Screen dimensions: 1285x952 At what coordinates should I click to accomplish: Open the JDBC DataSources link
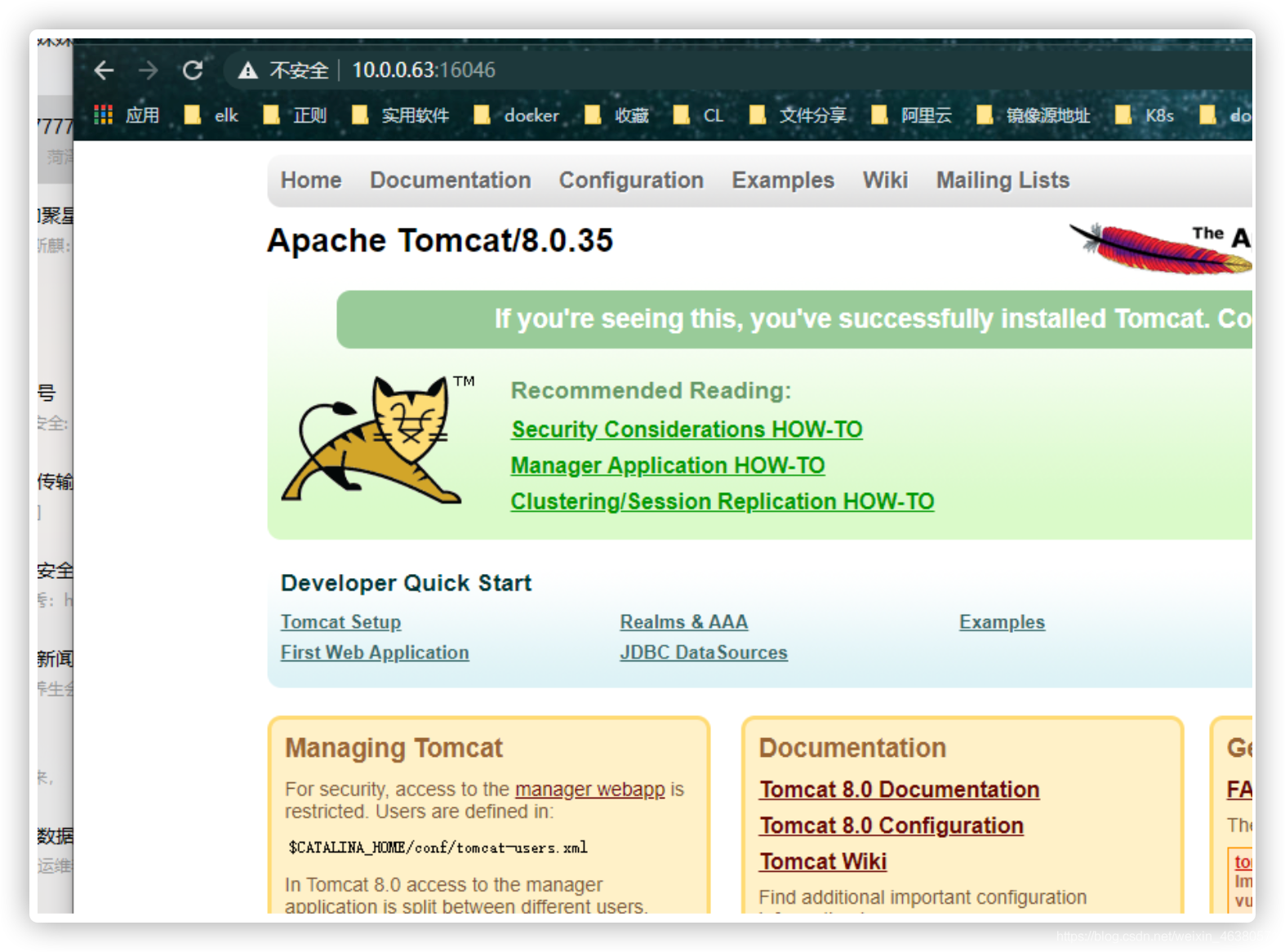(704, 652)
